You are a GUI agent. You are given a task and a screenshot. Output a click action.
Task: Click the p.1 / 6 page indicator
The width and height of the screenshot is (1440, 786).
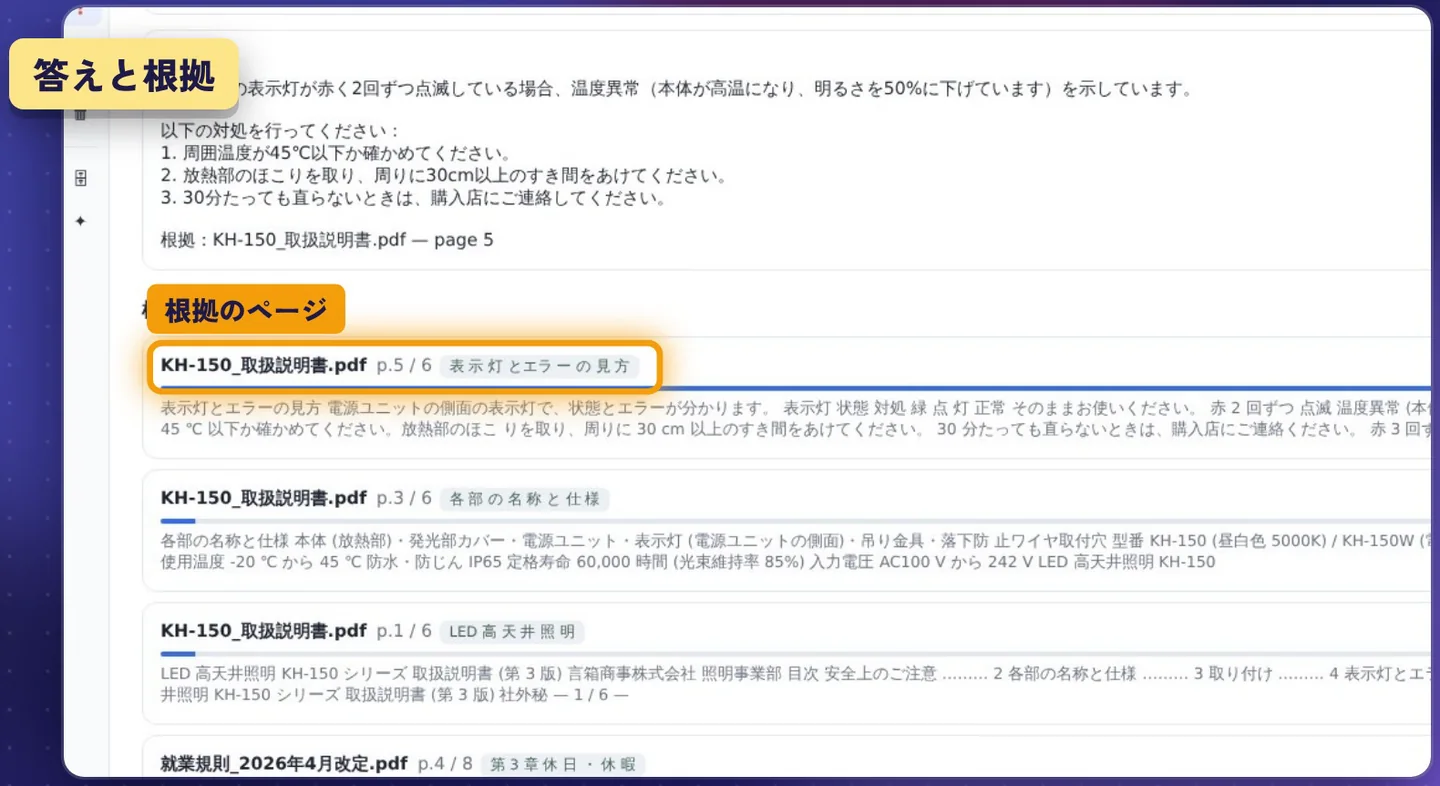pos(404,631)
